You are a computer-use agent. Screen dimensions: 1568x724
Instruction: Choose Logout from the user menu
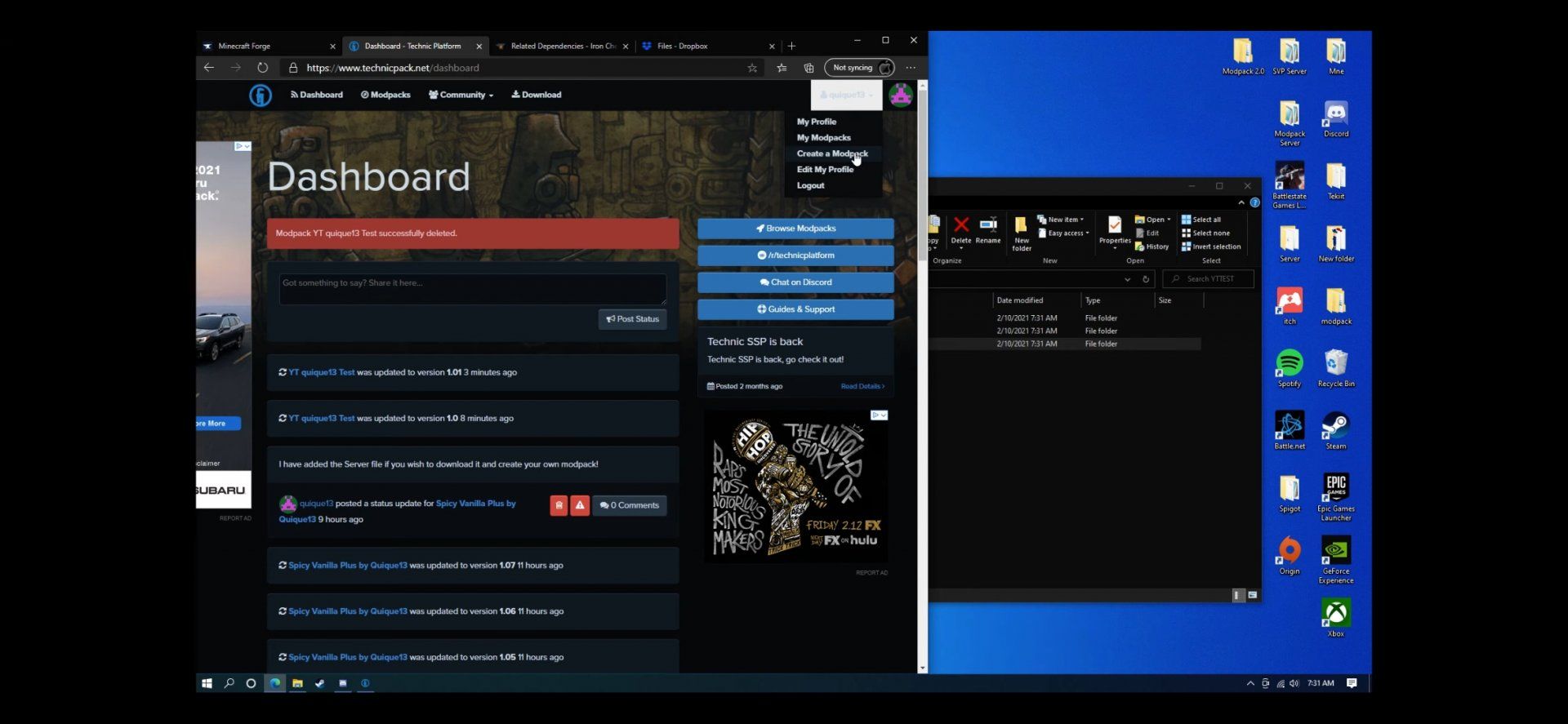(x=811, y=185)
